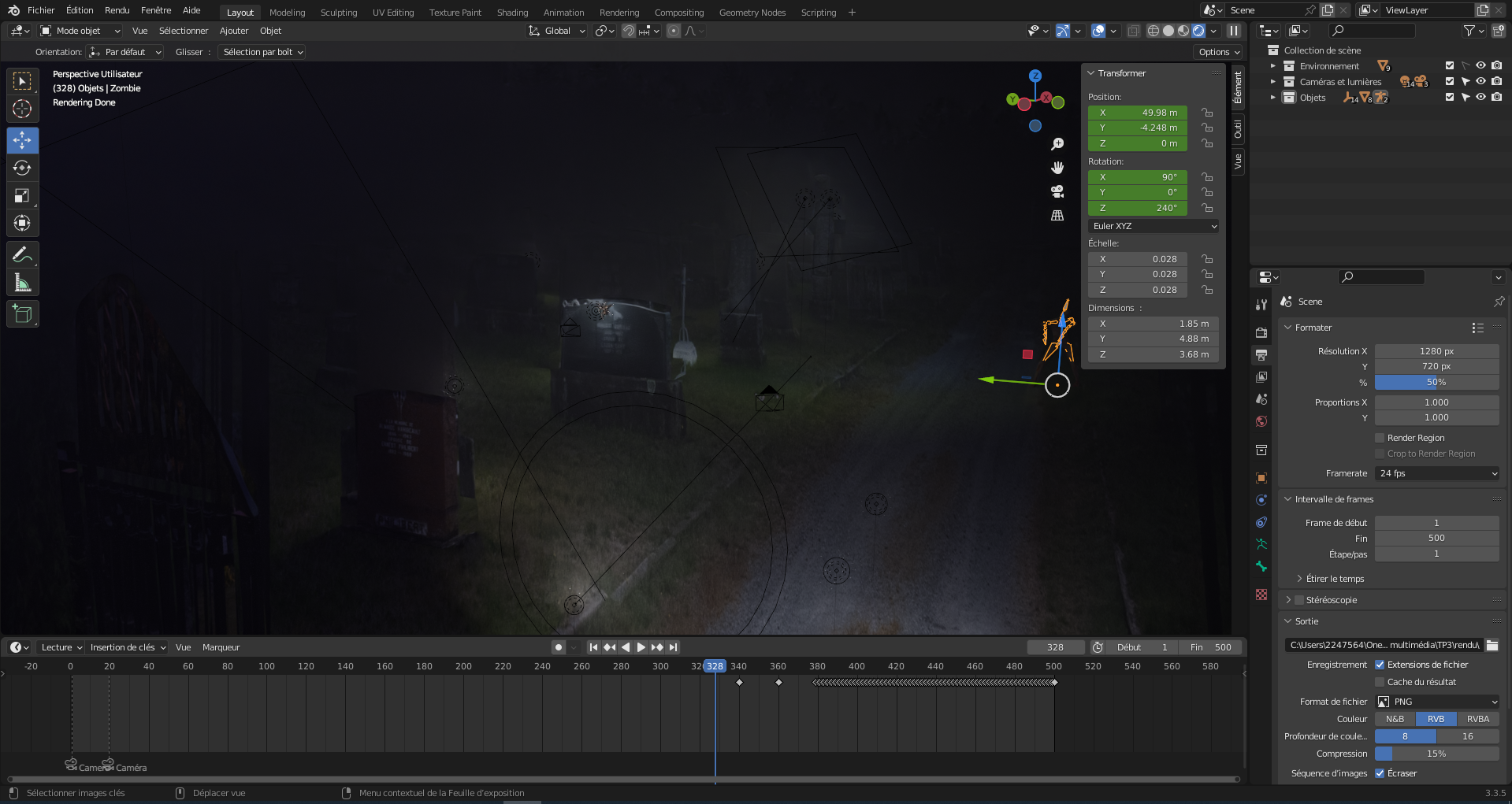Screen dimensions: 1512x804
Task: Select RVBA color mode
Action: coord(1477,719)
